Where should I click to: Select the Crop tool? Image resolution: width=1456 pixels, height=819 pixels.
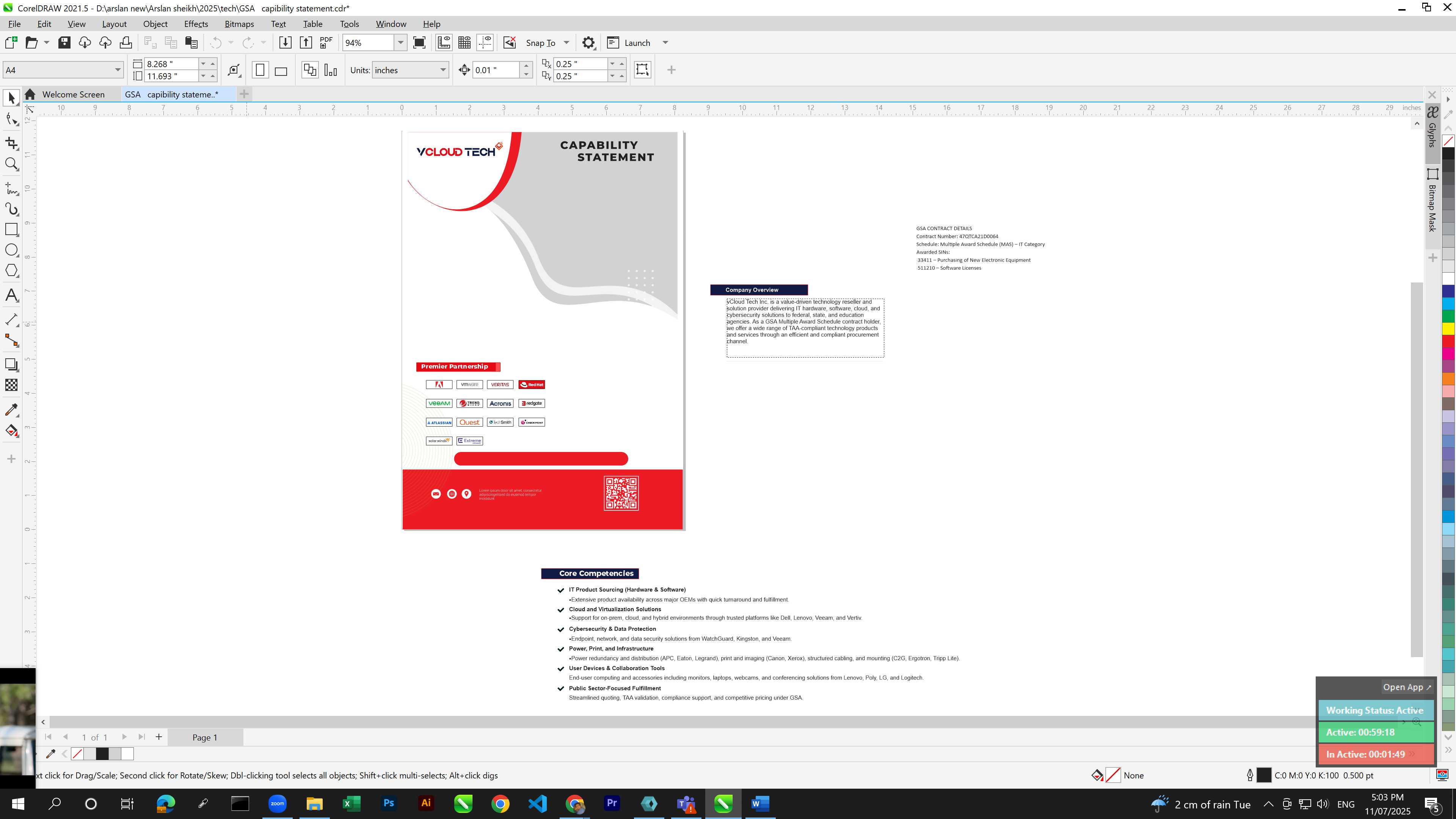(x=11, y=143)
